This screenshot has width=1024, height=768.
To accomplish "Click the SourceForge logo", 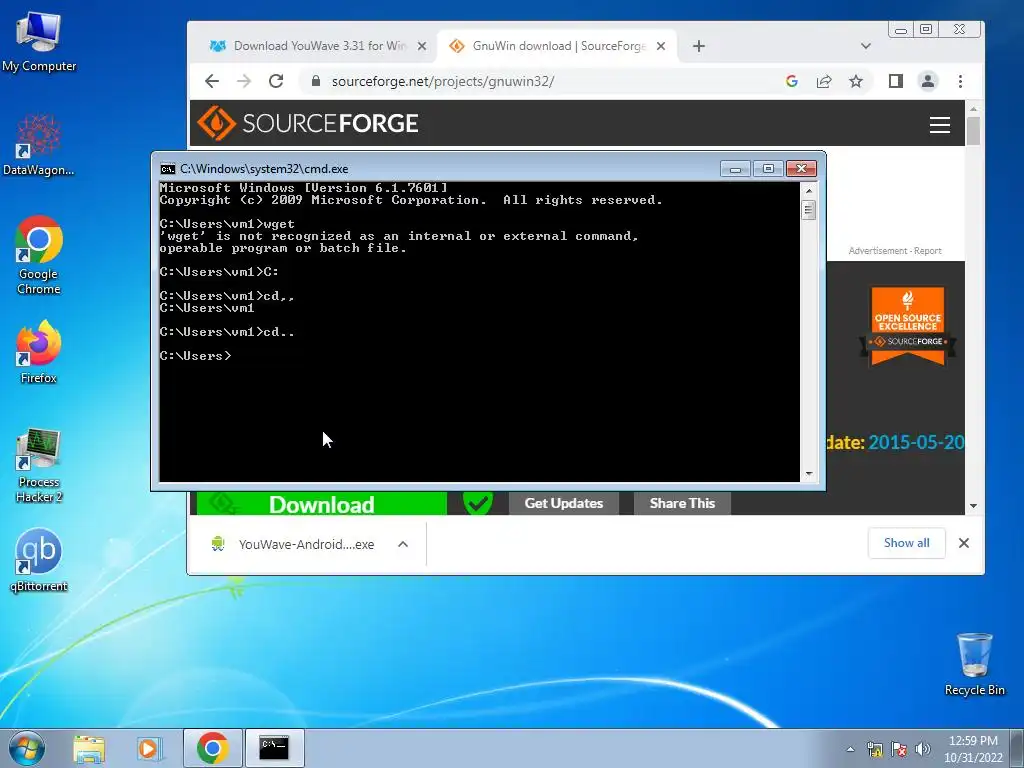I will point(308,123).
